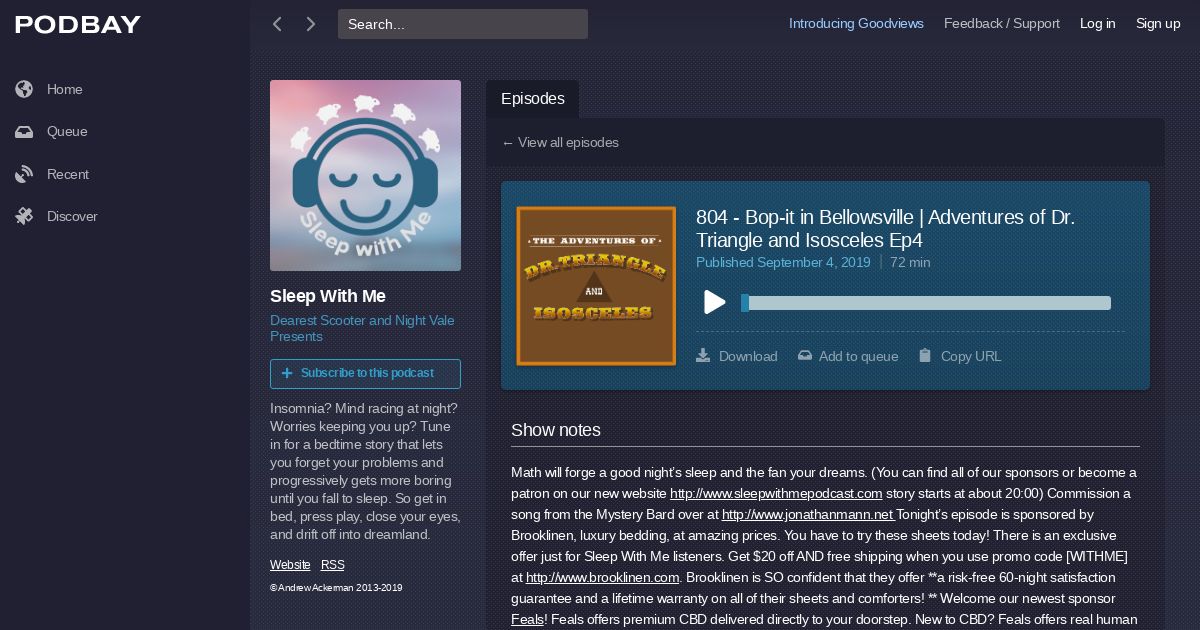Click Published September 4, 2019 date

(783, 262)
